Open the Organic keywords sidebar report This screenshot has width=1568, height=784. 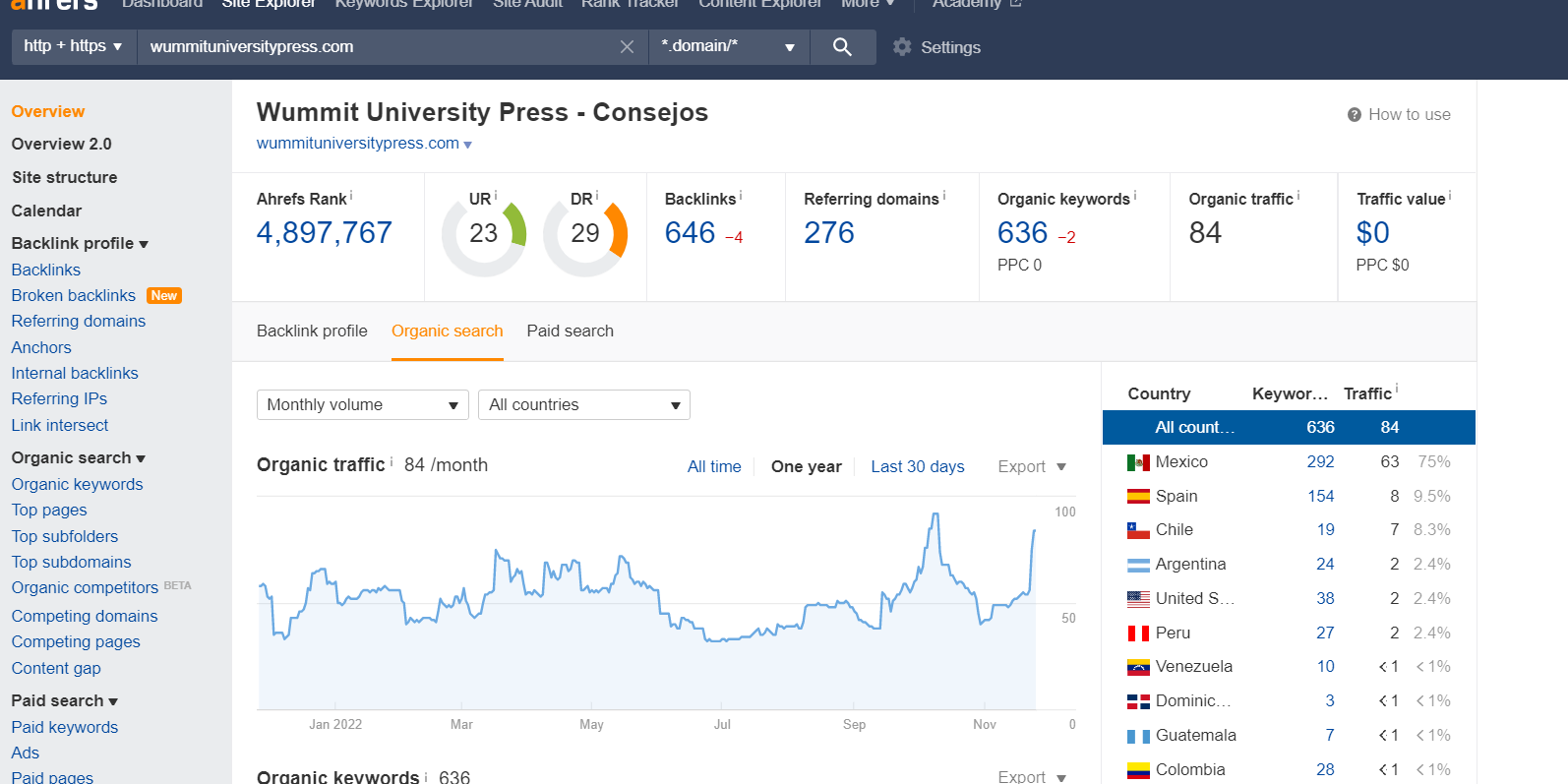coord(78,484)
